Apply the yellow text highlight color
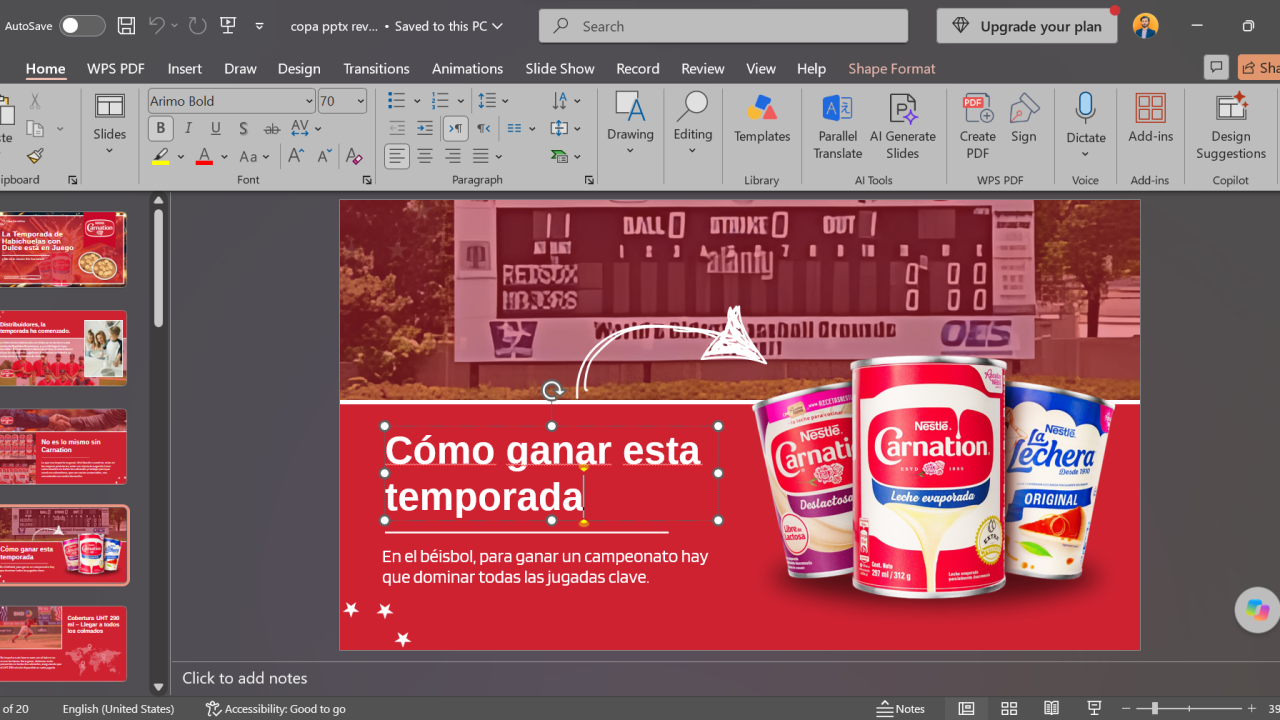The height and width of the screenshot is (720, 1280). [x=160, y=157]
